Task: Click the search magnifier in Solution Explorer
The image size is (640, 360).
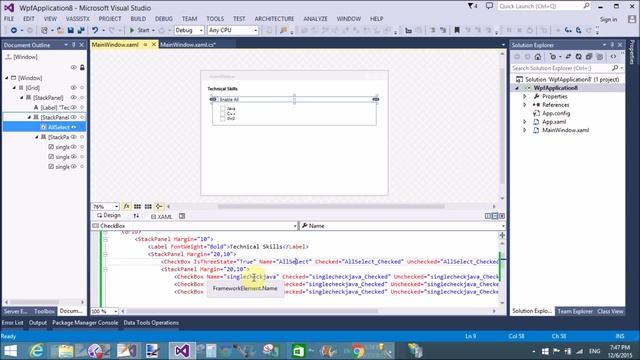Action: click(615, 68)
